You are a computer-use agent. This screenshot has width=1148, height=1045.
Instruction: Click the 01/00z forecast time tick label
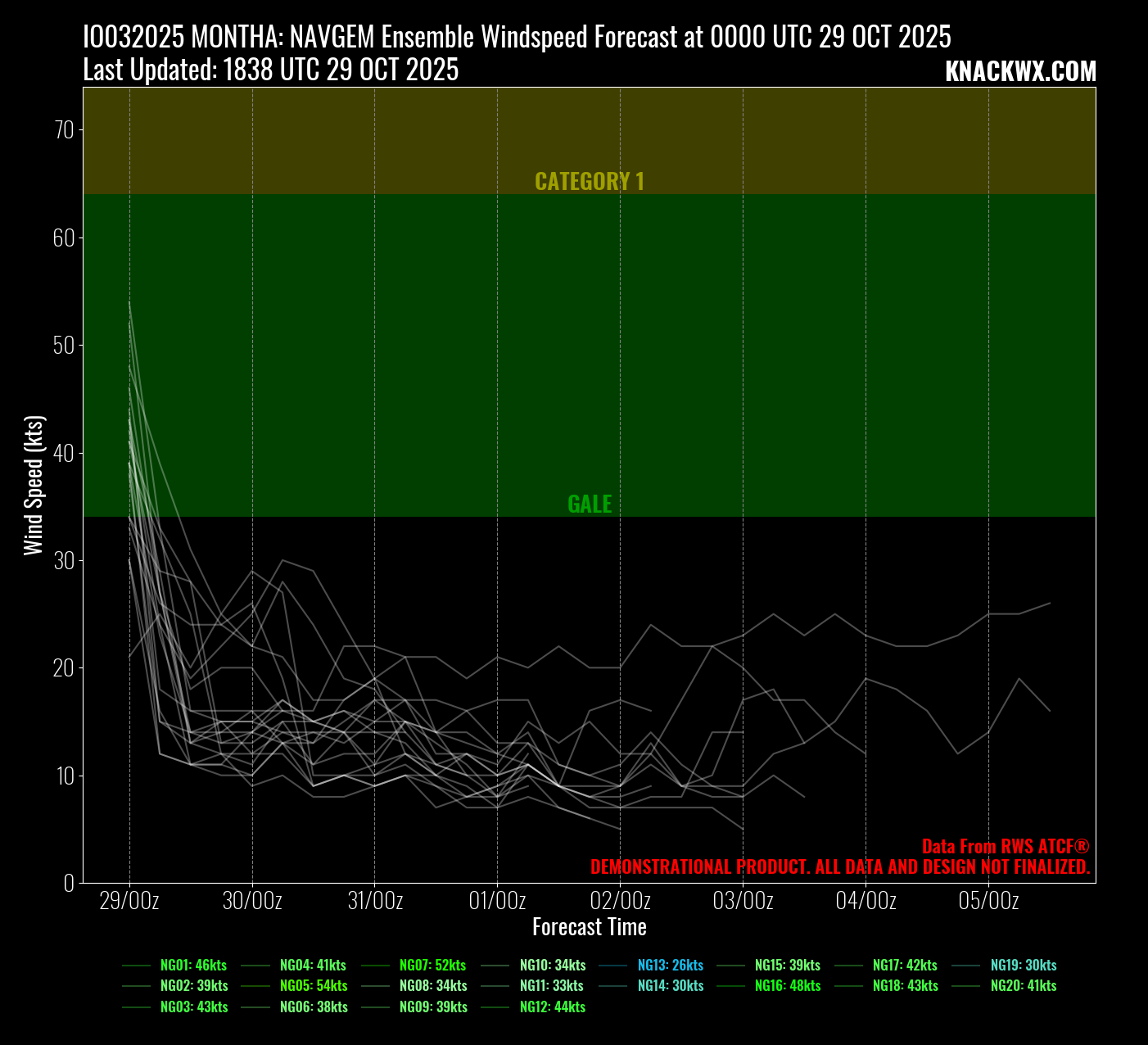497,902
